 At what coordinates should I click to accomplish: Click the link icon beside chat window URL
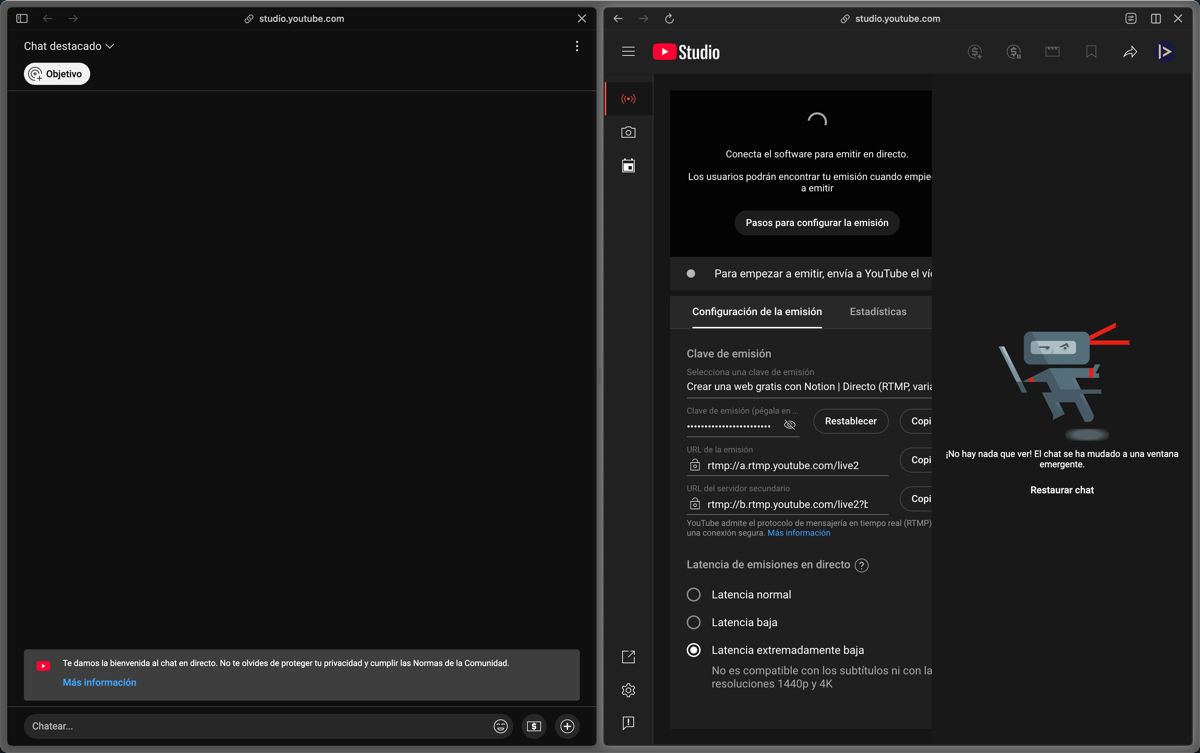pyautogui.click(x=249, y=18)
